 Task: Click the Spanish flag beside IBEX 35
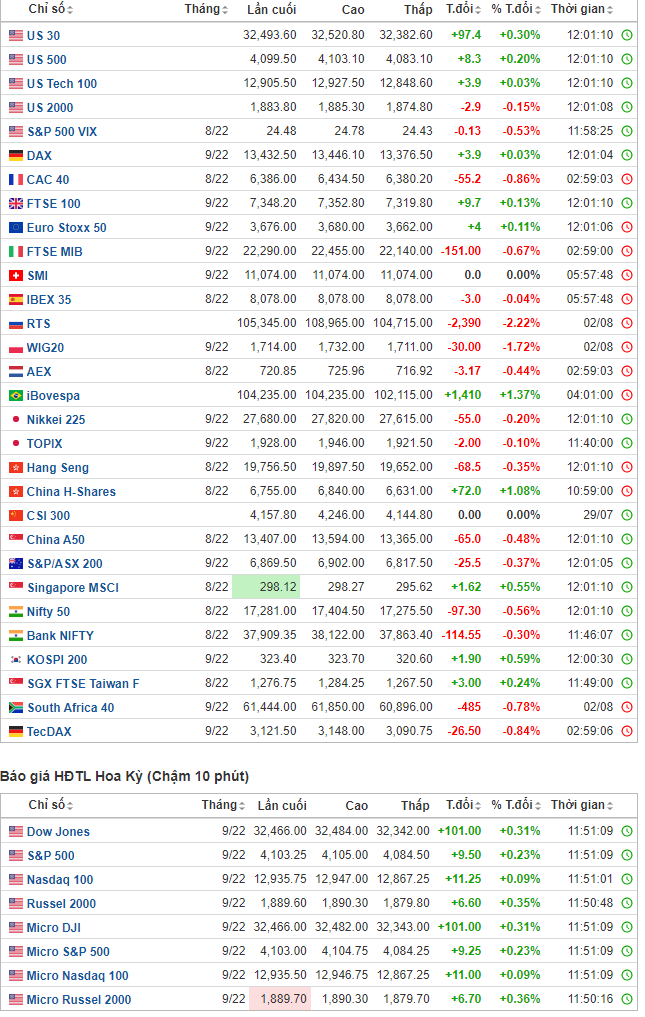pos(16,300)
